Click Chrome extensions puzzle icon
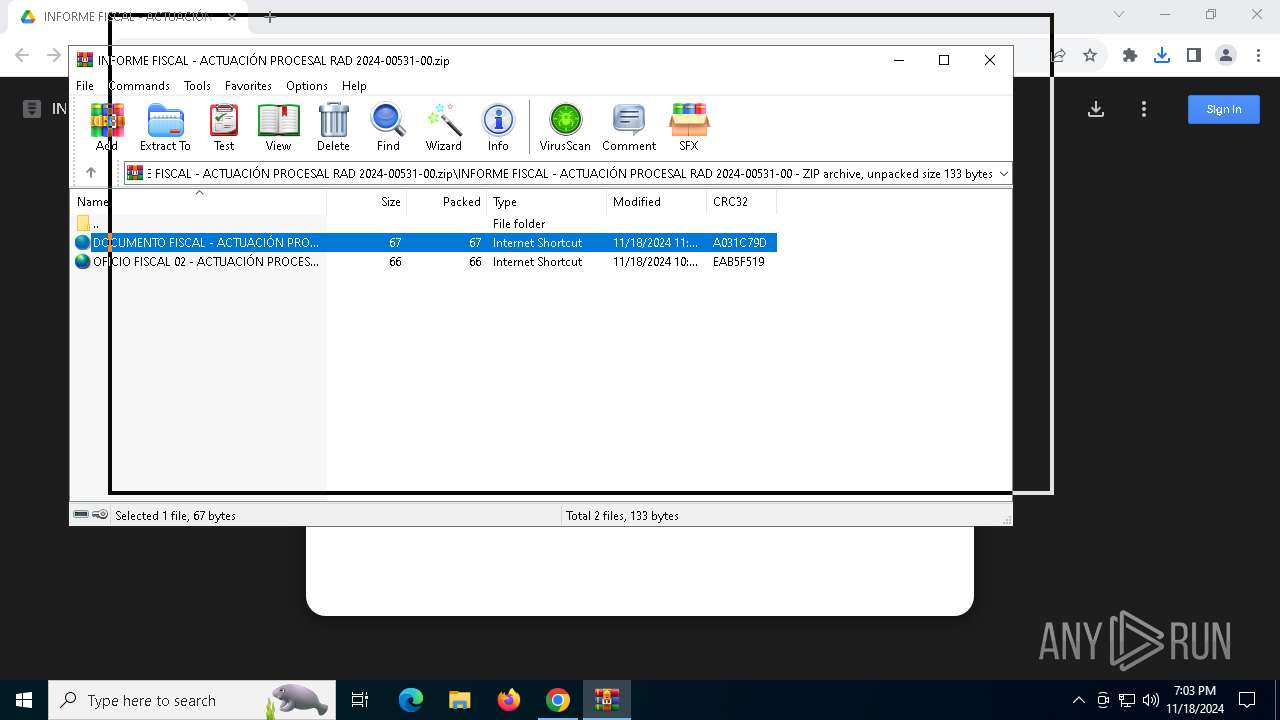Screen dimensions: 1280x720 pyautogui.click(x=1130, y=55)
